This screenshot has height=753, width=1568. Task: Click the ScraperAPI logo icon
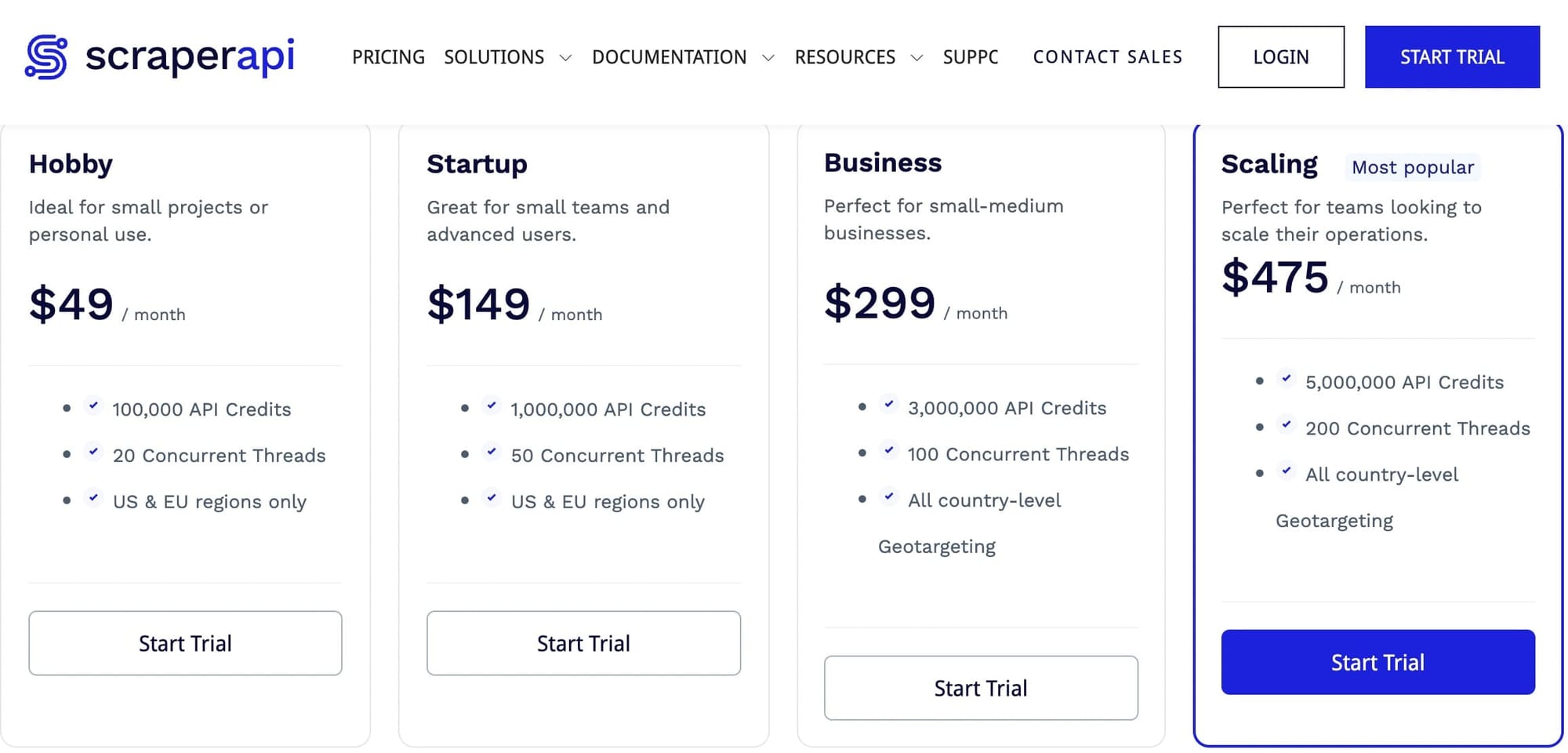coord(45,56)
